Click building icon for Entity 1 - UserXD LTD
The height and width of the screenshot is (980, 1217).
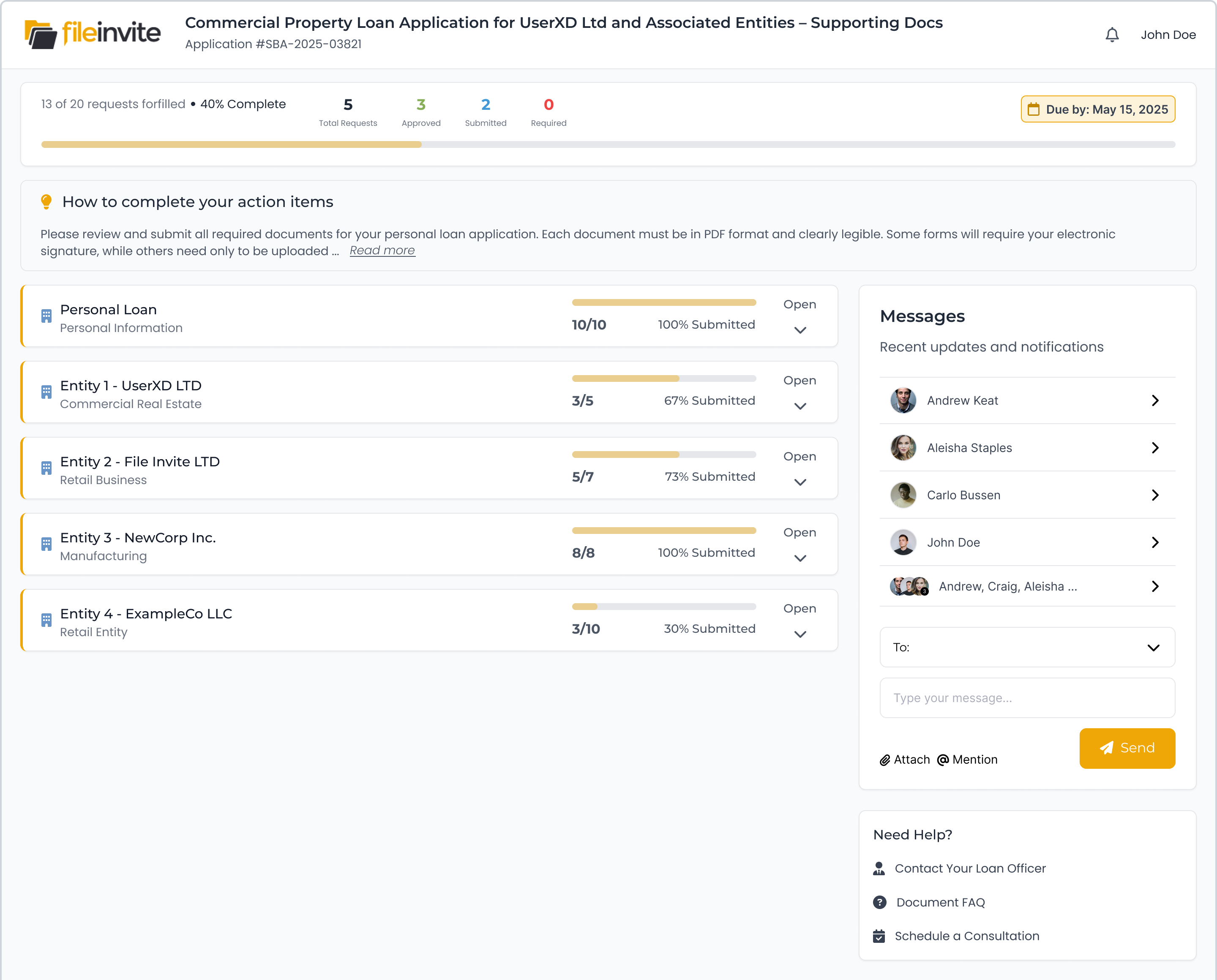coord(46,392)
